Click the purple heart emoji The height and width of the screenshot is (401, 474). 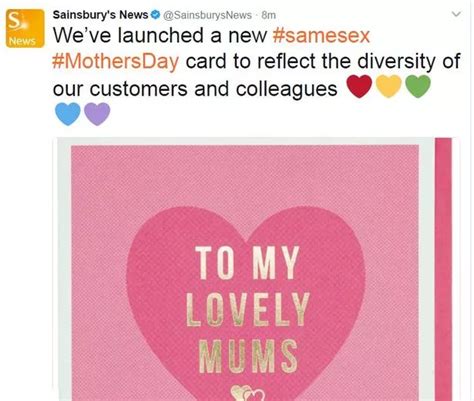pos(97,114)
